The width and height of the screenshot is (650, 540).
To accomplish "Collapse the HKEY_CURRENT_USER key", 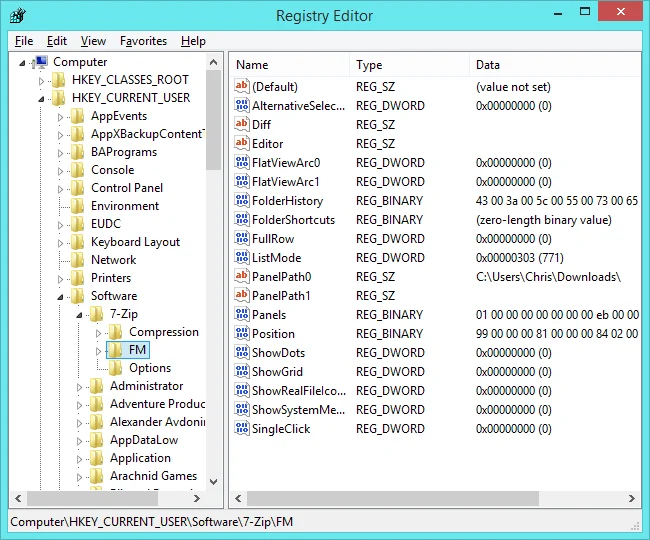I will point(41,99).
